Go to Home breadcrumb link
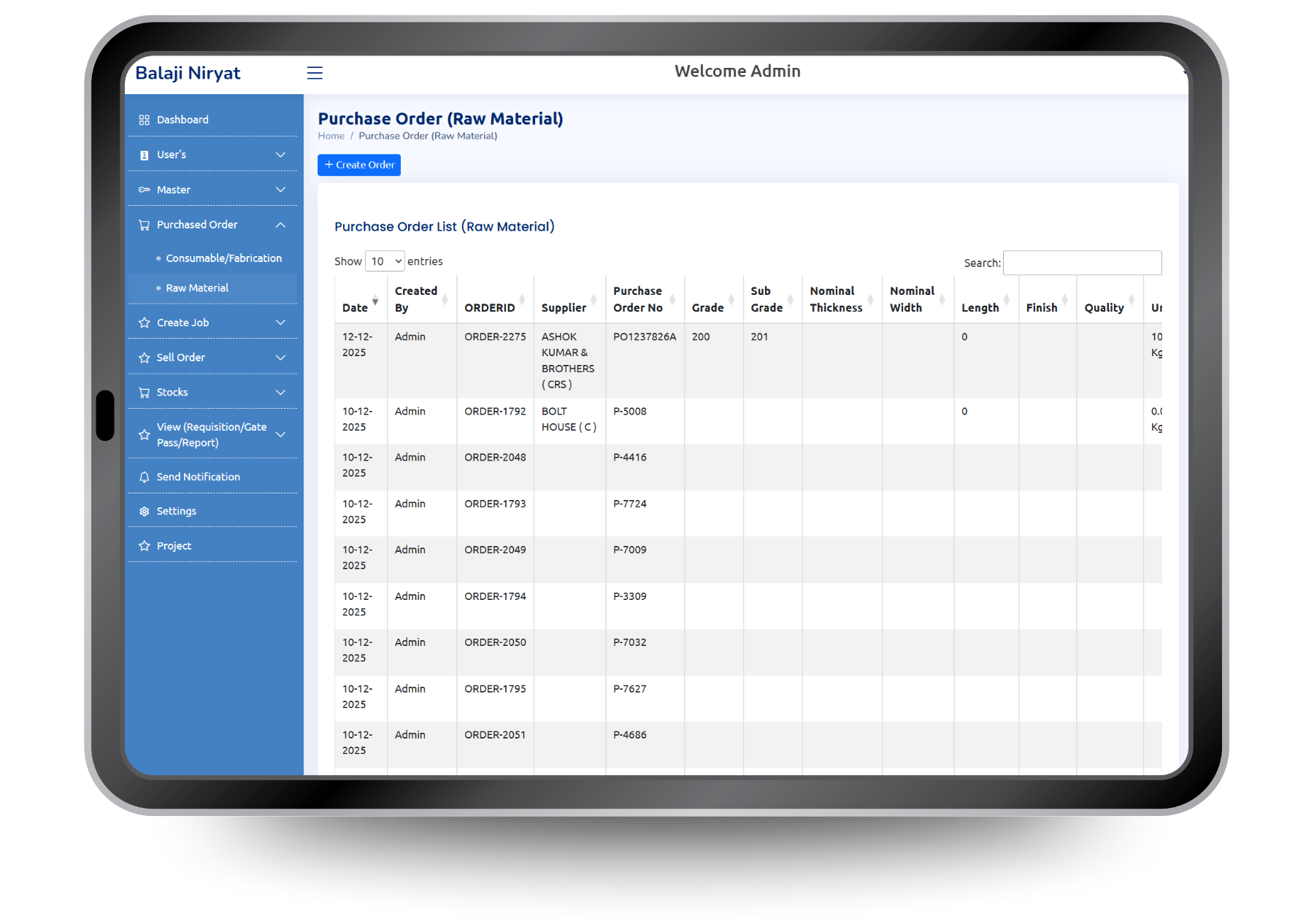The image size is (1314, 924). tap(331, 136)
